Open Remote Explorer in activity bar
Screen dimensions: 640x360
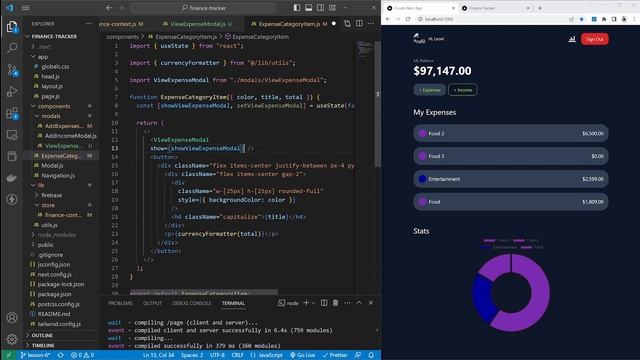(12, 135)
